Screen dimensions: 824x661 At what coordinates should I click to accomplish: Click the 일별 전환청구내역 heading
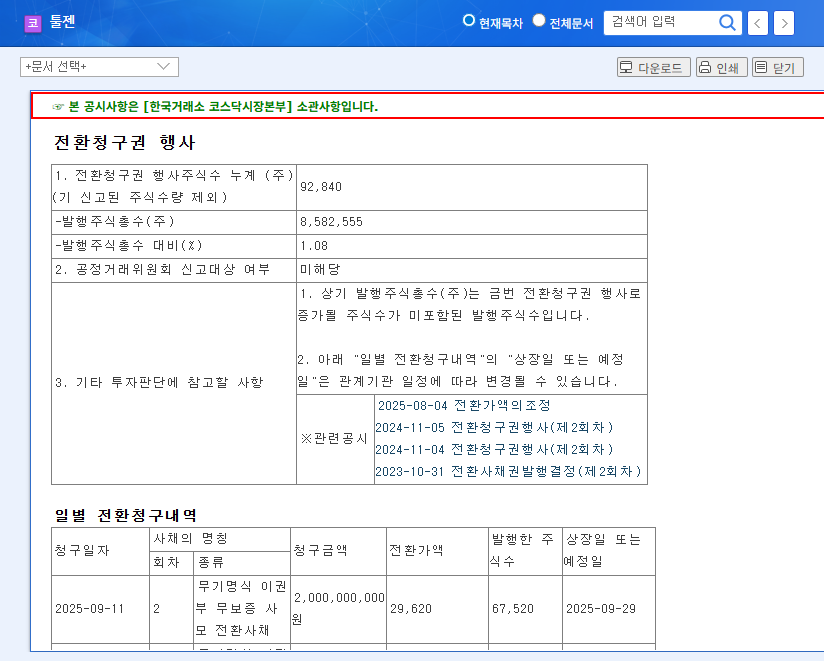coord(126,515)
